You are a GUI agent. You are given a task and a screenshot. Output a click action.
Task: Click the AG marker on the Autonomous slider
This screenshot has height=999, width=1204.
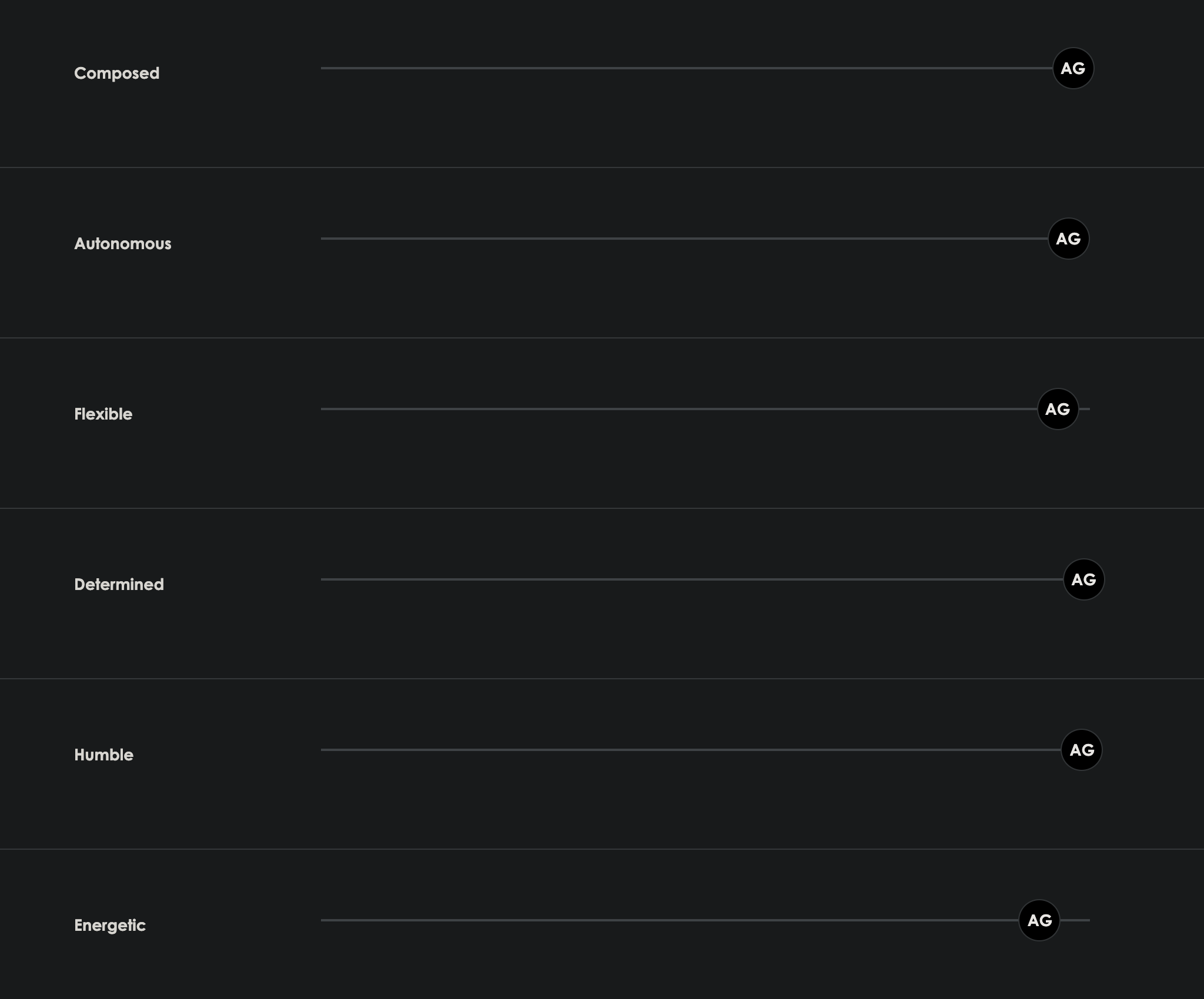1068,239
